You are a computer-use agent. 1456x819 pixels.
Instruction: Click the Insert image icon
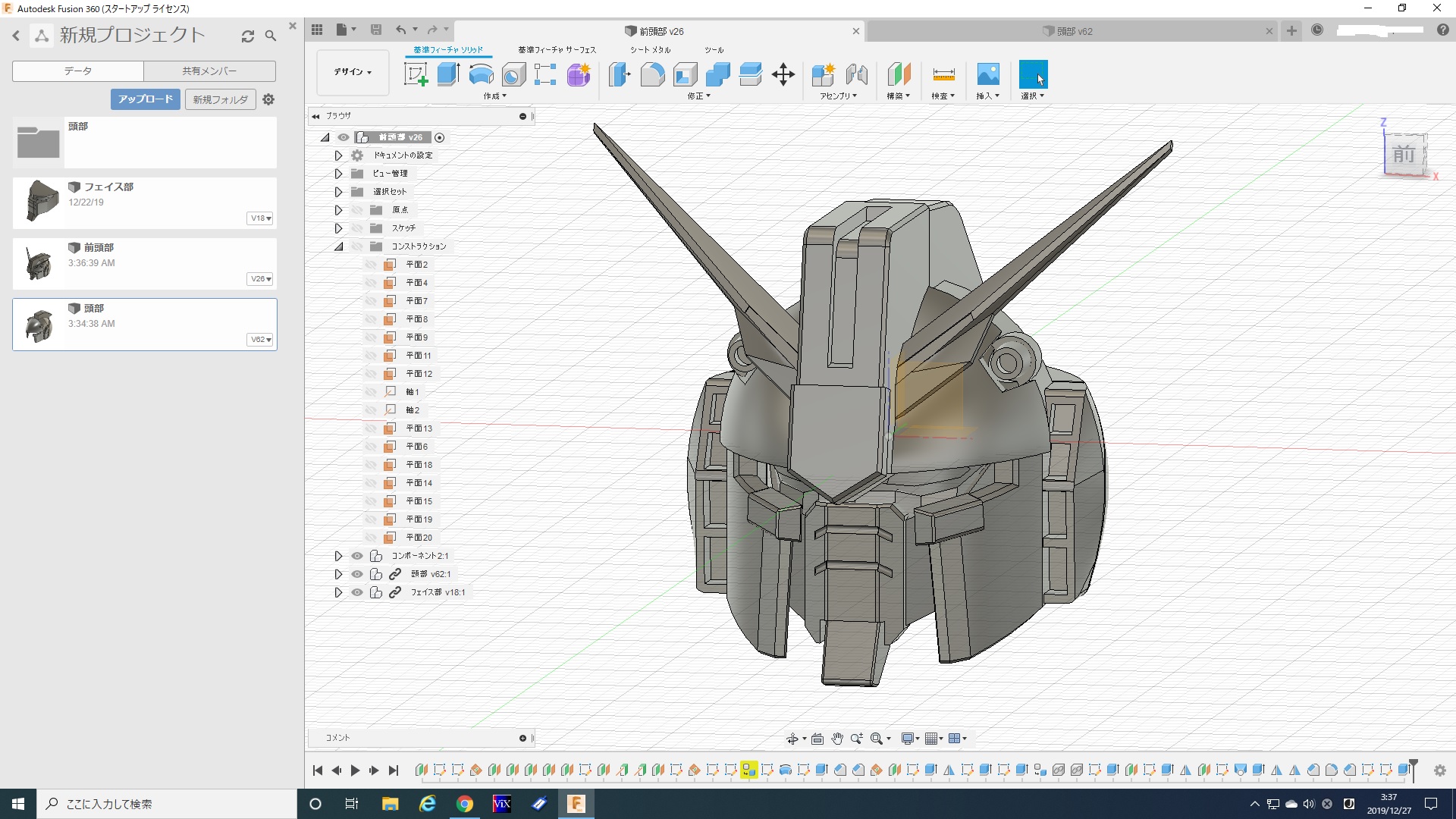pos(987,74)
